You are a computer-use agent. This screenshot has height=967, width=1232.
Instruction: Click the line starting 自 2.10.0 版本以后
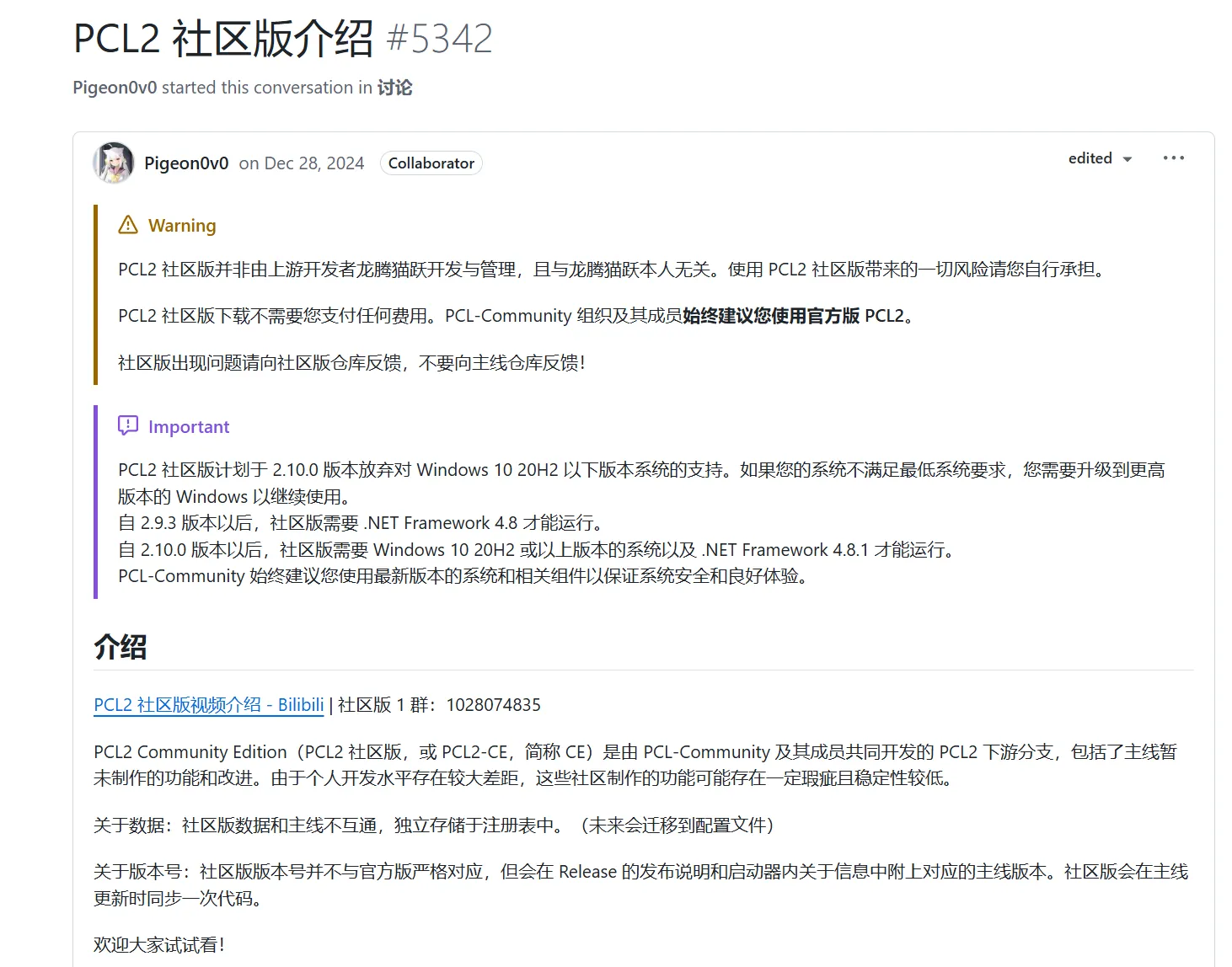click(538, 550)
